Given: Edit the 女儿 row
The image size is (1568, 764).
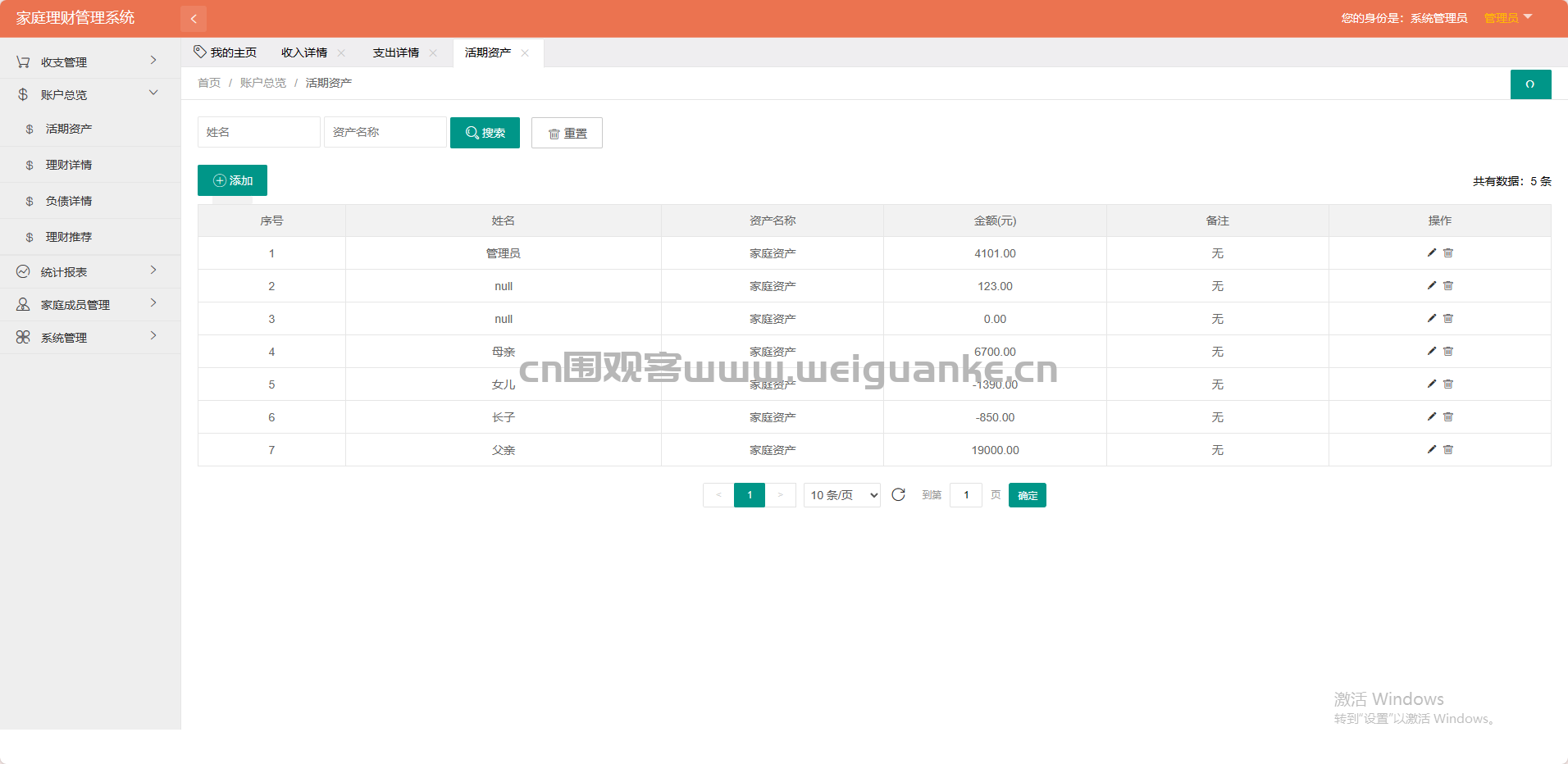Looking at the screenshot, I should [x=1432, y=384].
